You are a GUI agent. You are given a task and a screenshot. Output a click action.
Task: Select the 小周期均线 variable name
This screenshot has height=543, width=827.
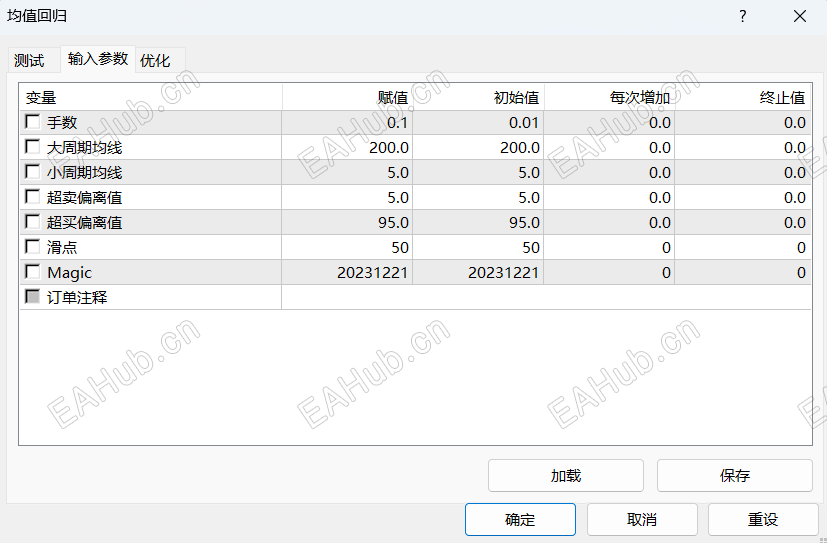(x=84, y=172)
